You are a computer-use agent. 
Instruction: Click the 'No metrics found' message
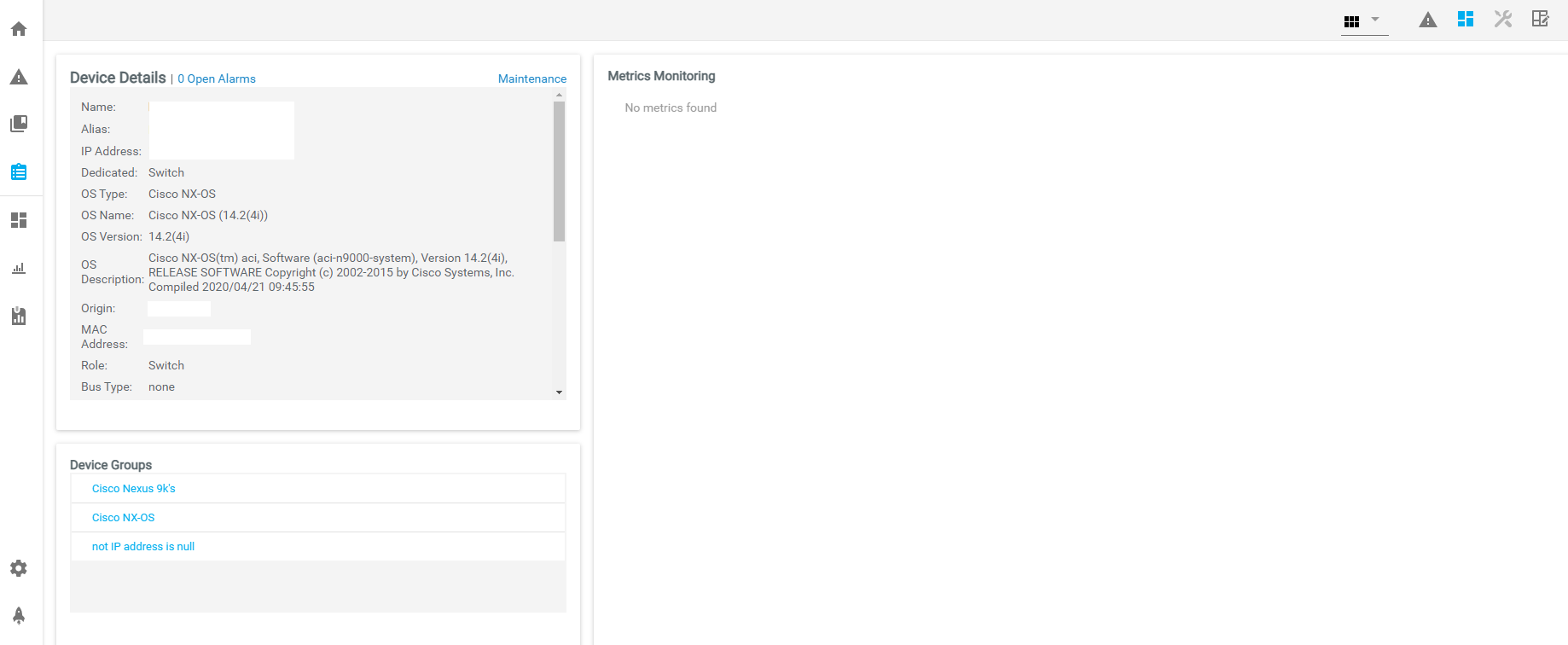(x=671, y=107)
